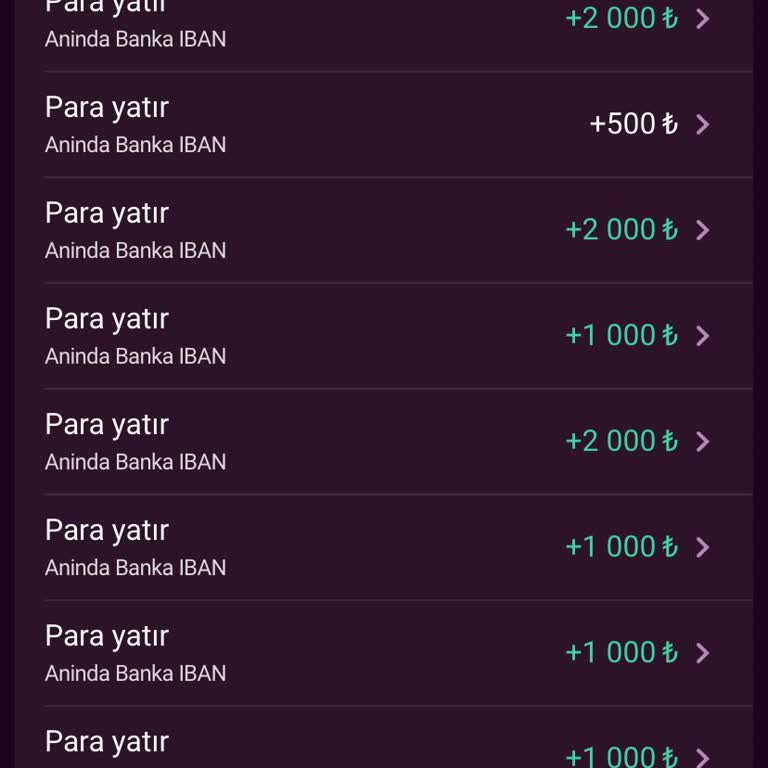Open the chevron next to the last +2 000 ₺ entry
This screenshot has height=768, width=768.
click(703, 441)
